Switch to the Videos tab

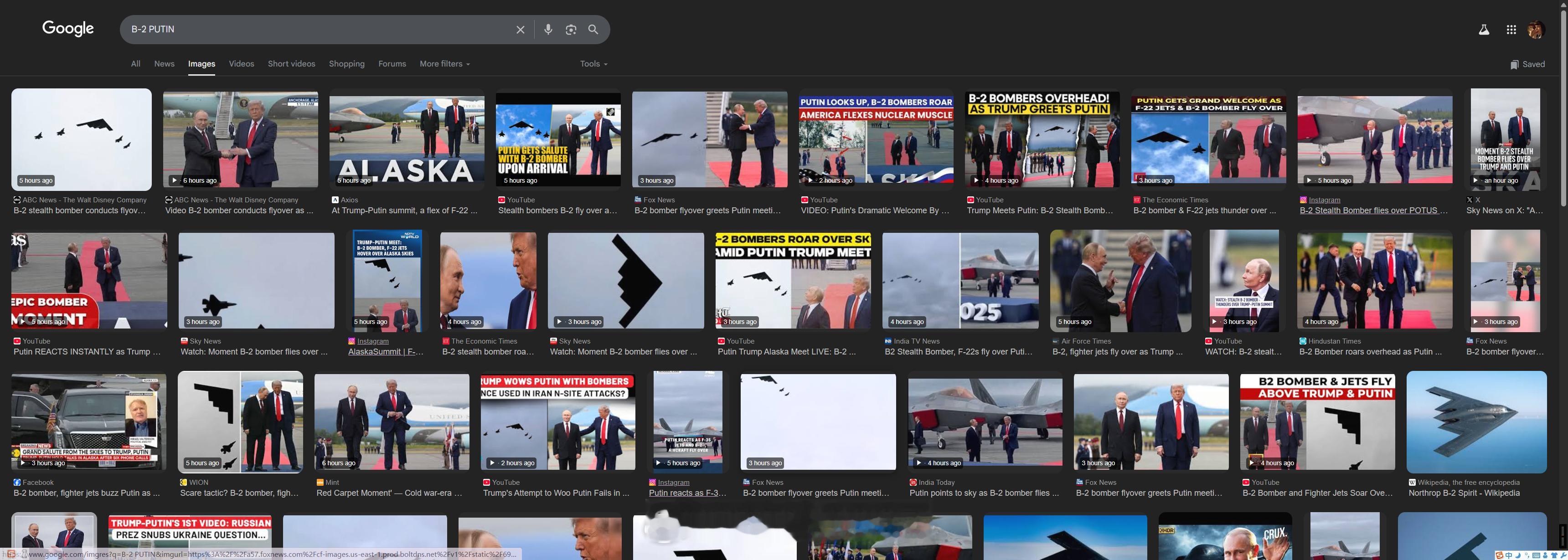click(242, 64)
